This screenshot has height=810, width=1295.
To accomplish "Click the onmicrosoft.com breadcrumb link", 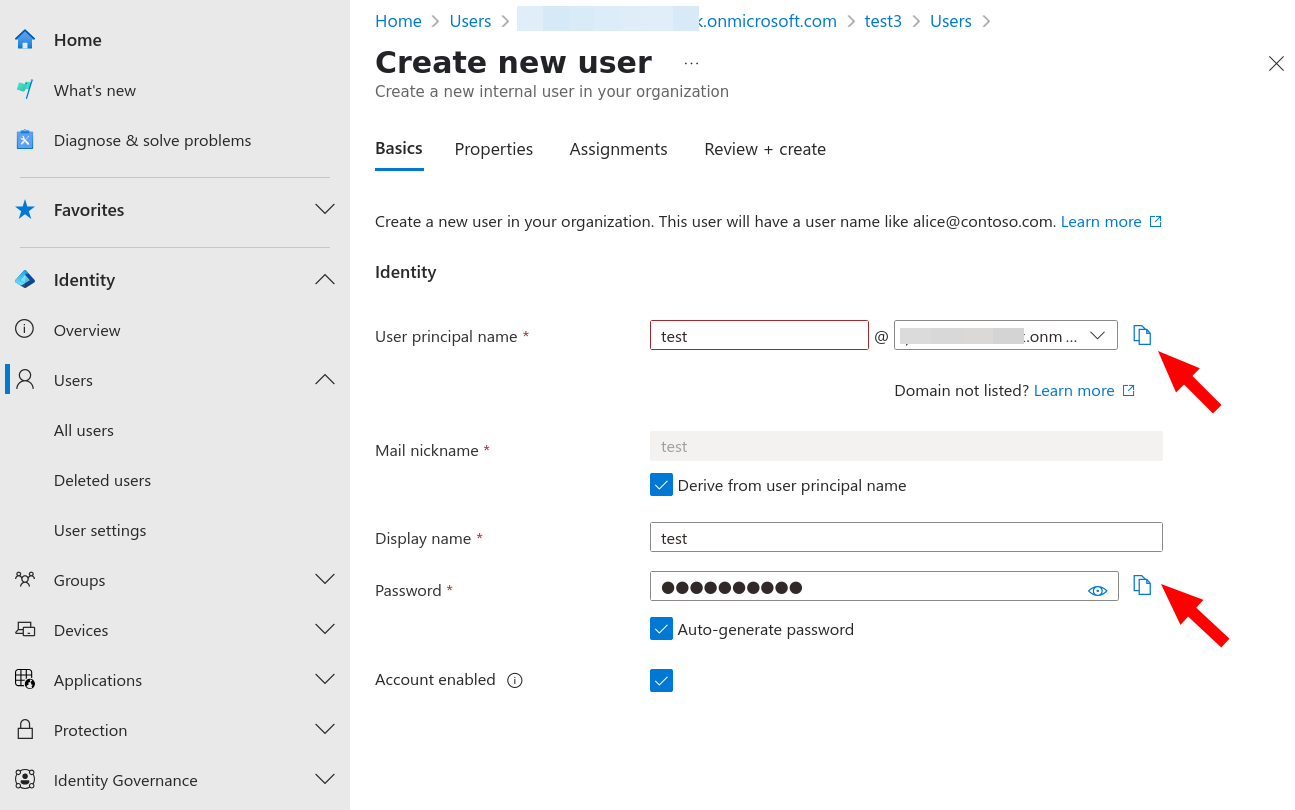I will click(677, 21).
